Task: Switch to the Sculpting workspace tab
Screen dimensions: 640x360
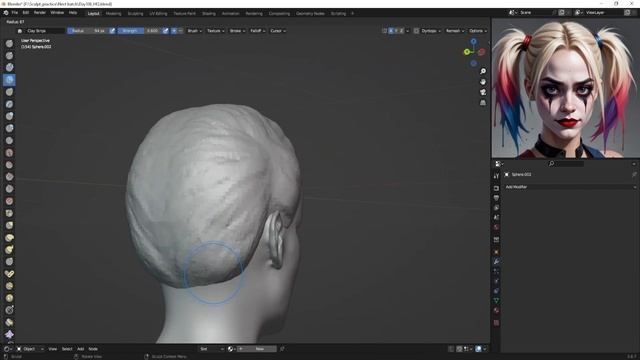Action: pyautogui.click(x=135, y=13)
